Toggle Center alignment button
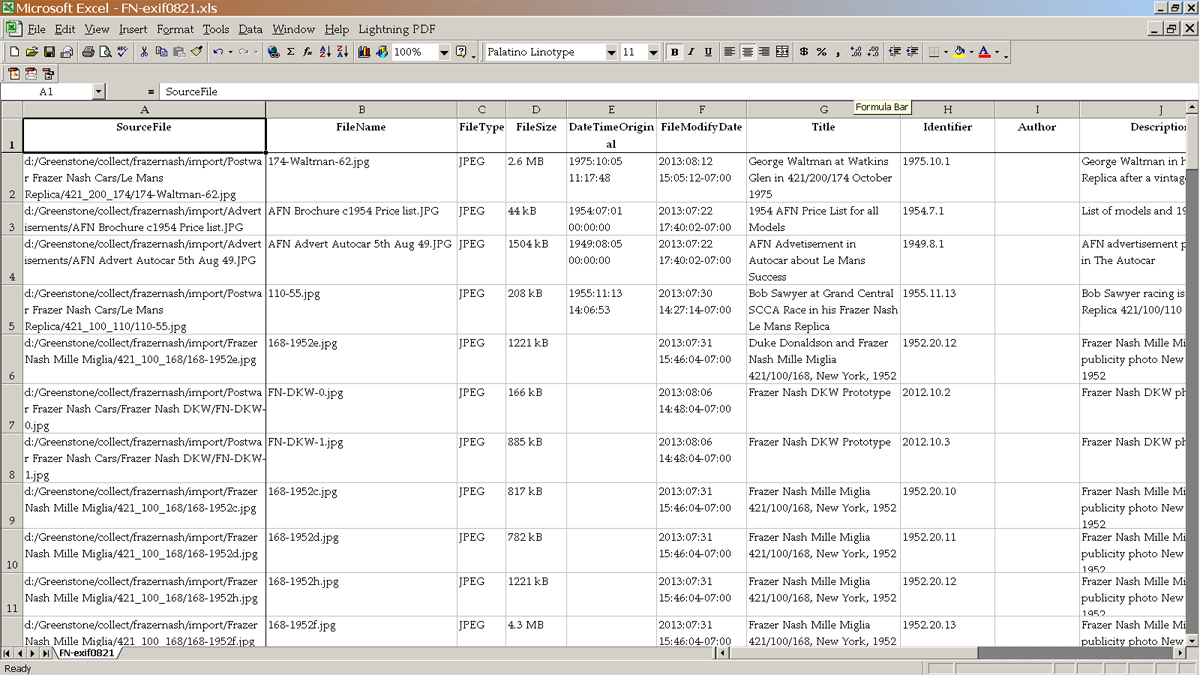The width and height of the screenshot is (1200, 675). pyautogui.click(x=748, y=52)
